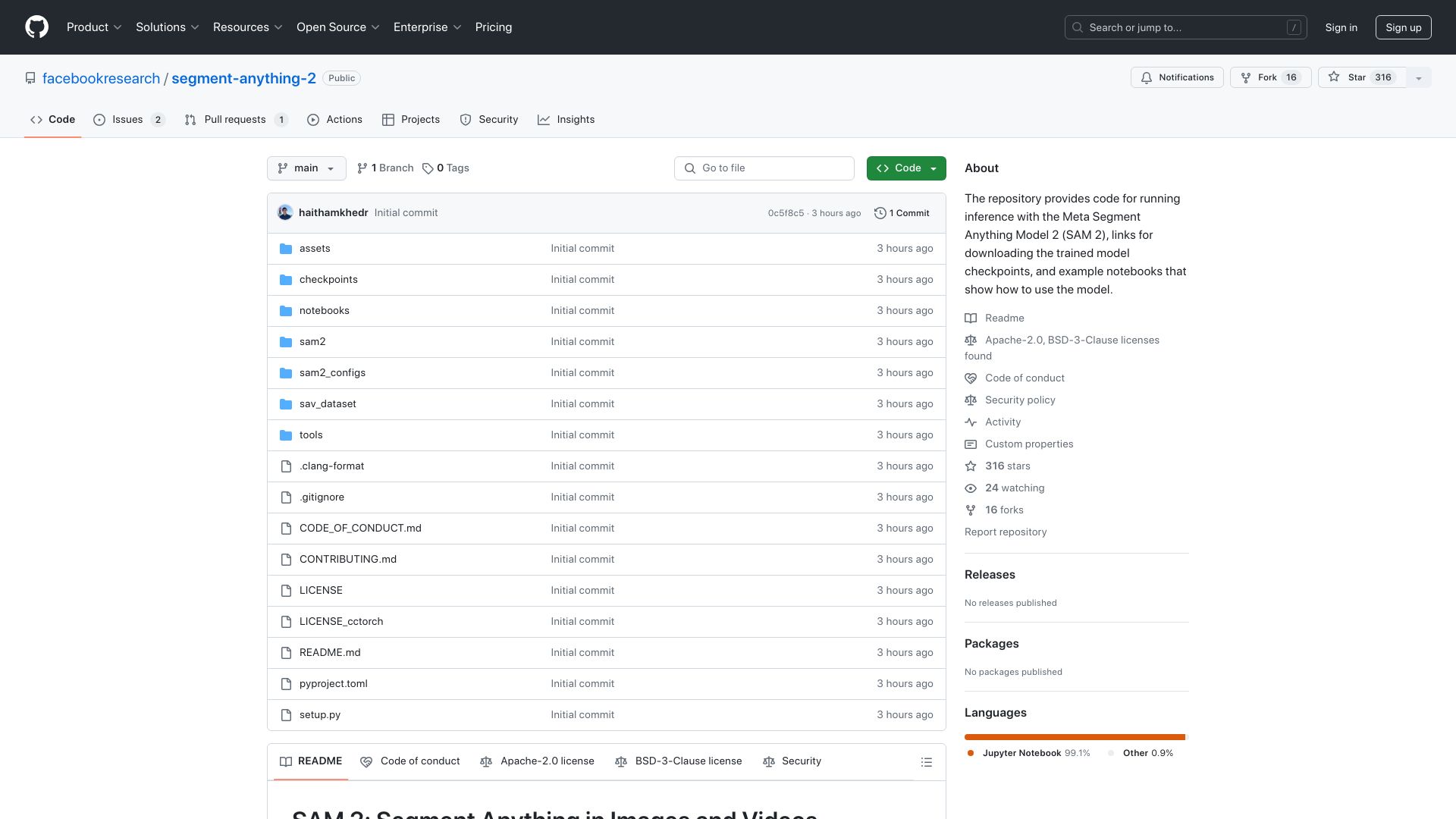Expand the Open Source header menu
This screenshot has height=819, width=1456.
click(x=338, y=27)
